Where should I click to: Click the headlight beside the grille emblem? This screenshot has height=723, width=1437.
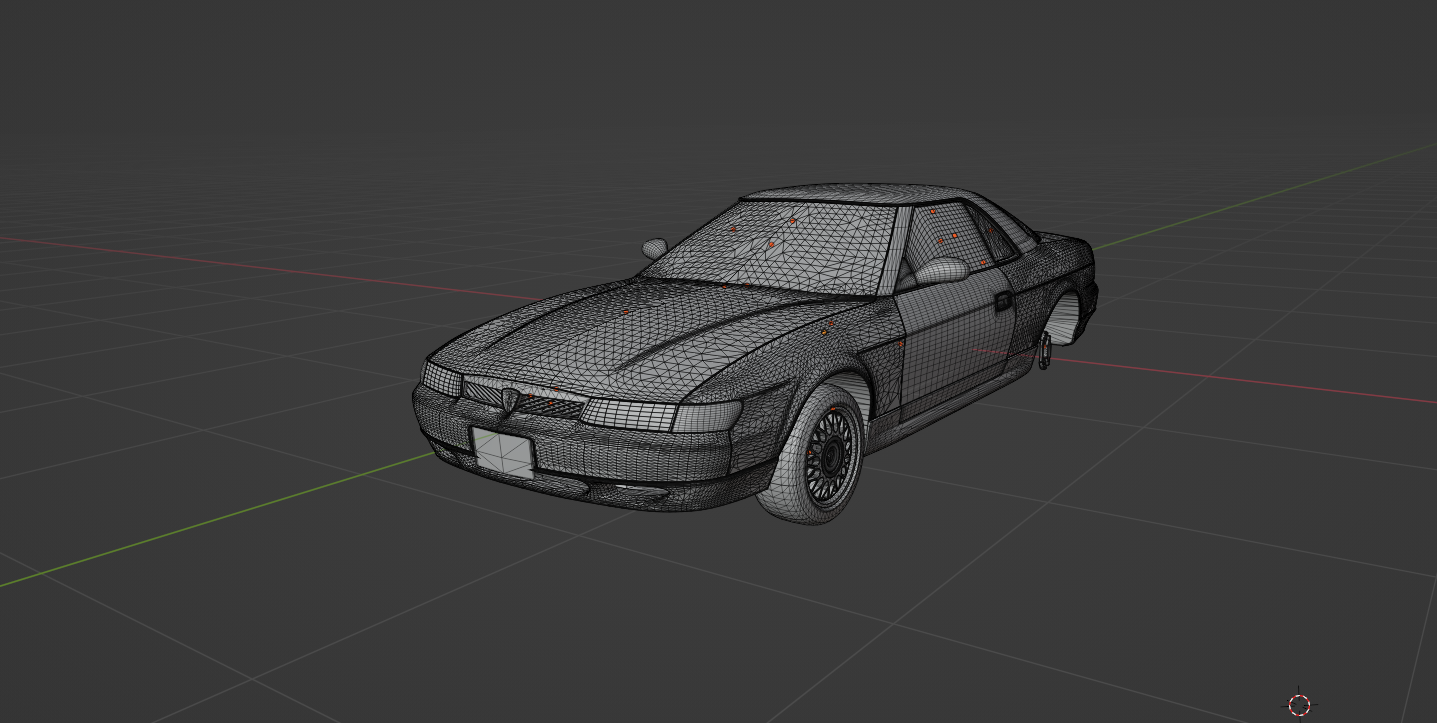click(x=441, y=379)
